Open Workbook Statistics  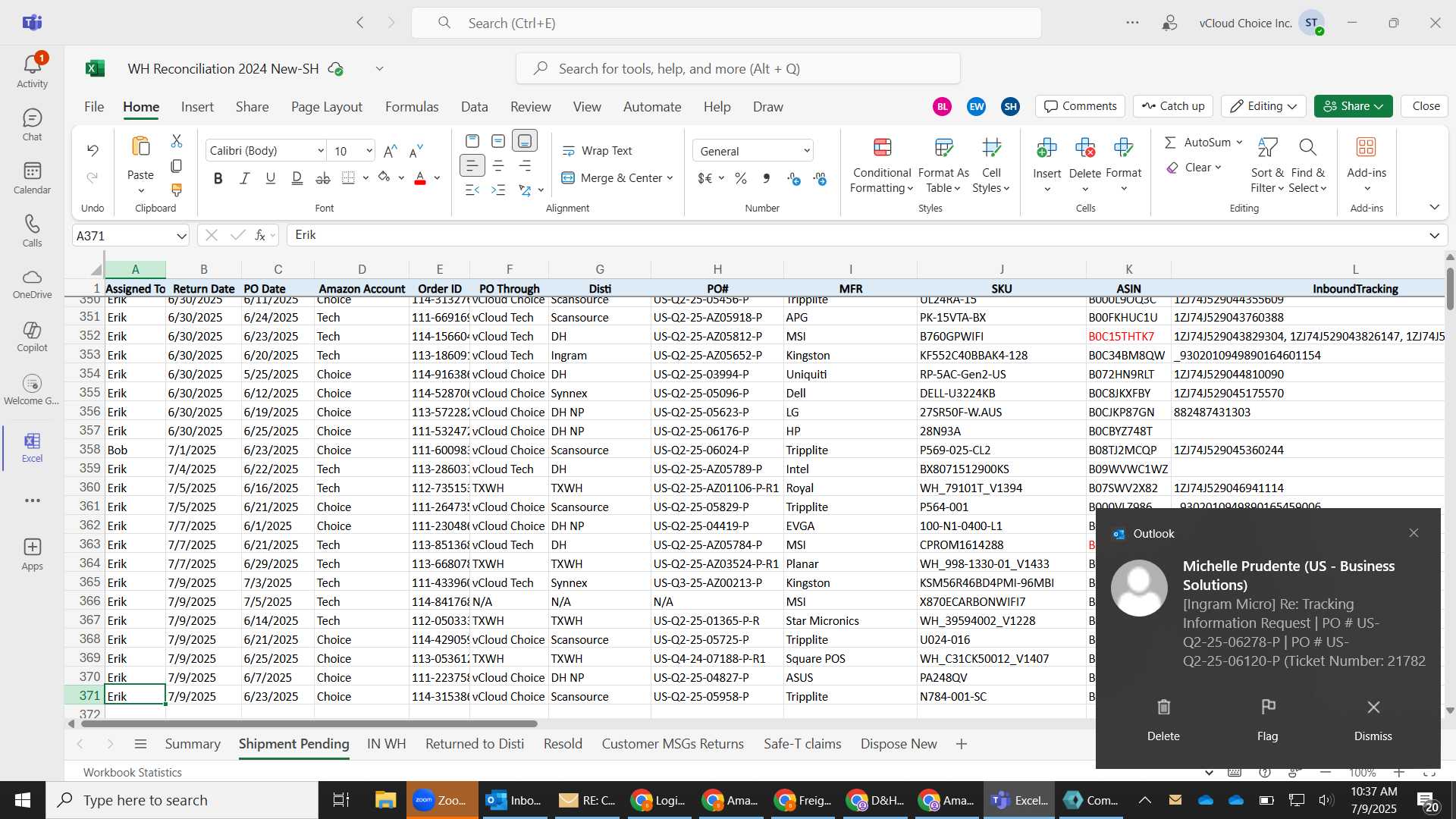click(x=133, y=772)
